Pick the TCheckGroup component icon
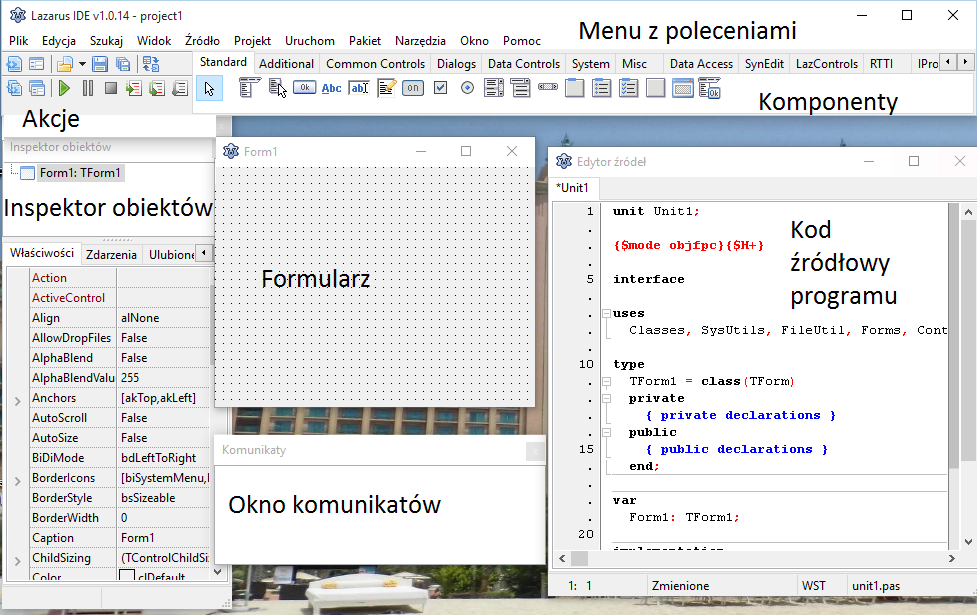The image size is (977, 615). pyautogui.click(x=629, y=88)
